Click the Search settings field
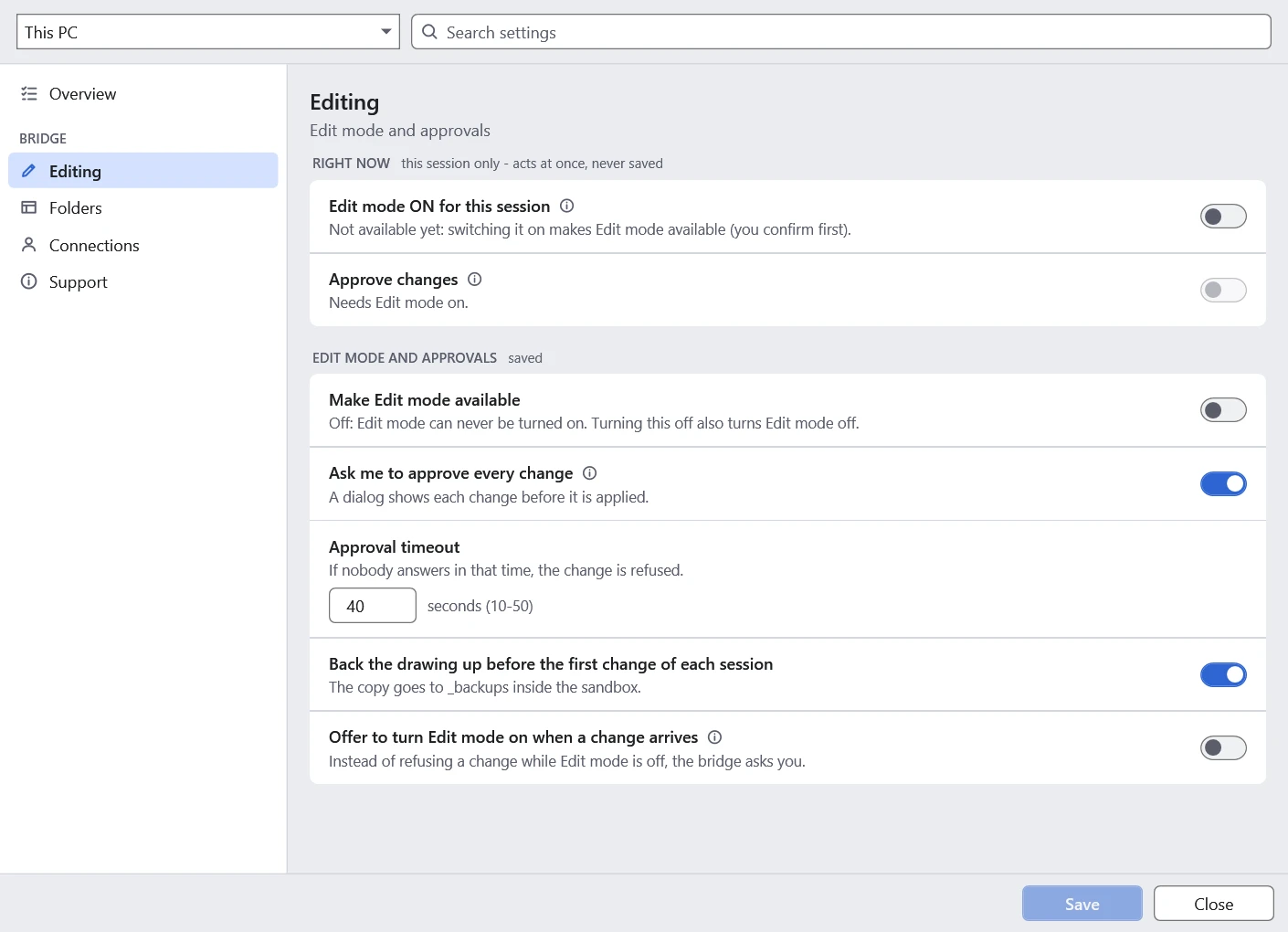 click(x=841, y=32)
